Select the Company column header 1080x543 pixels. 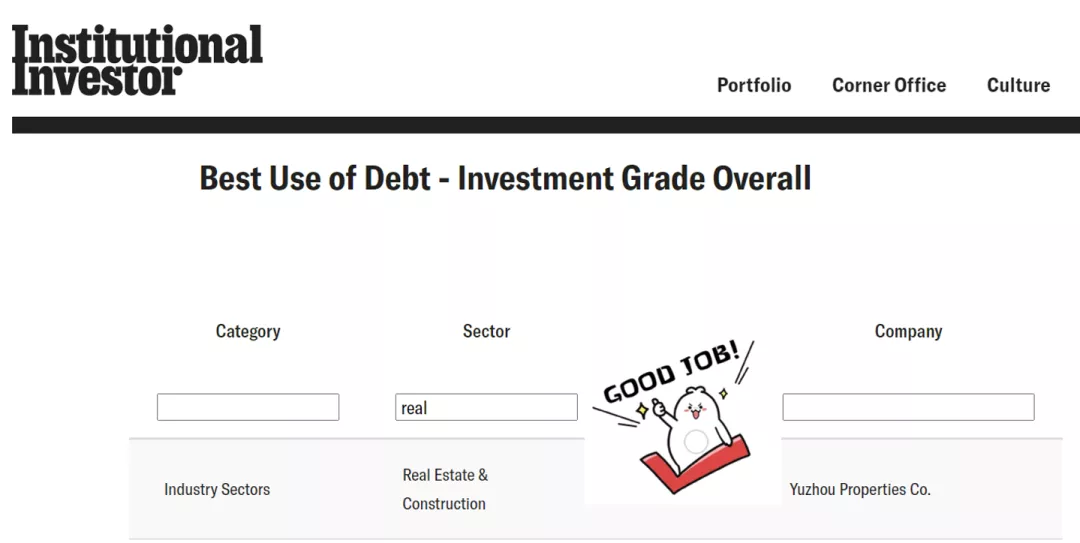(x=908, y=331)
